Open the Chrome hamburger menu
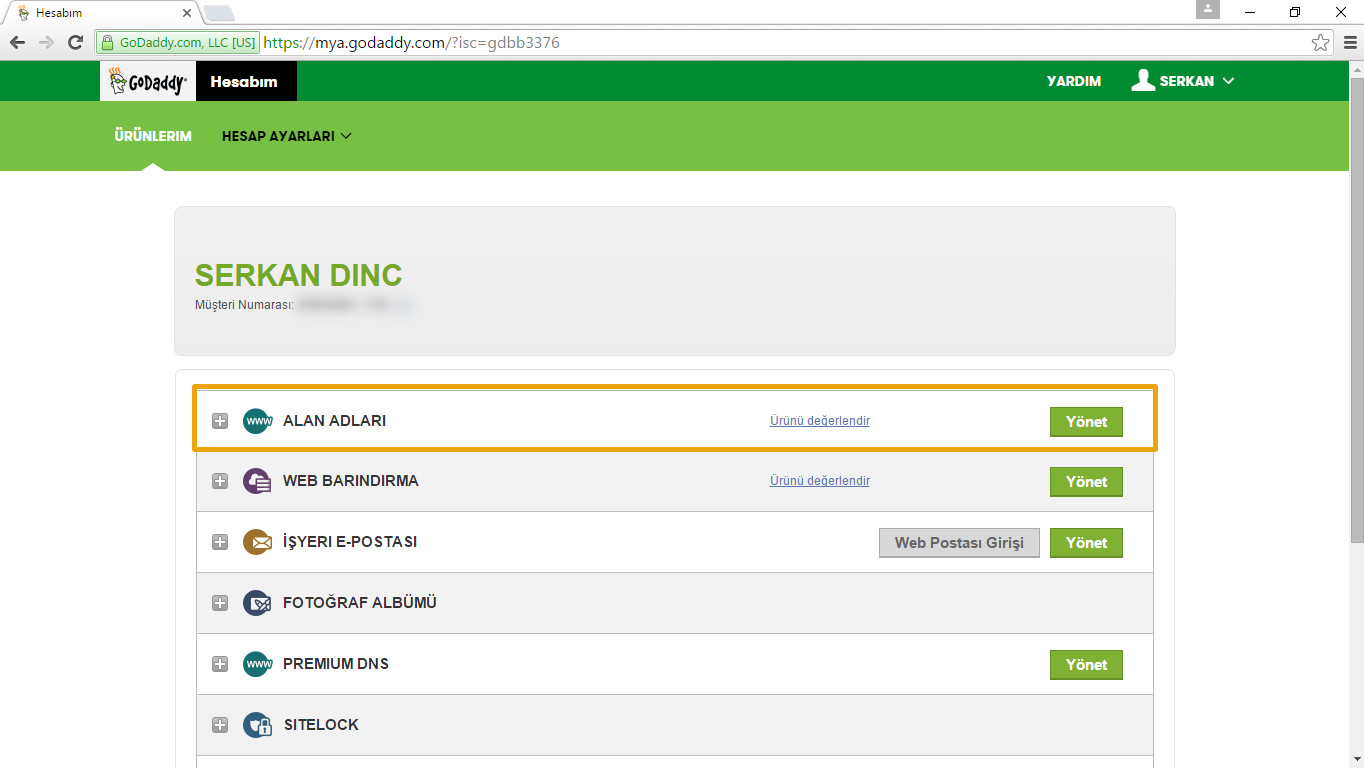 click(x=1349, y=42)
